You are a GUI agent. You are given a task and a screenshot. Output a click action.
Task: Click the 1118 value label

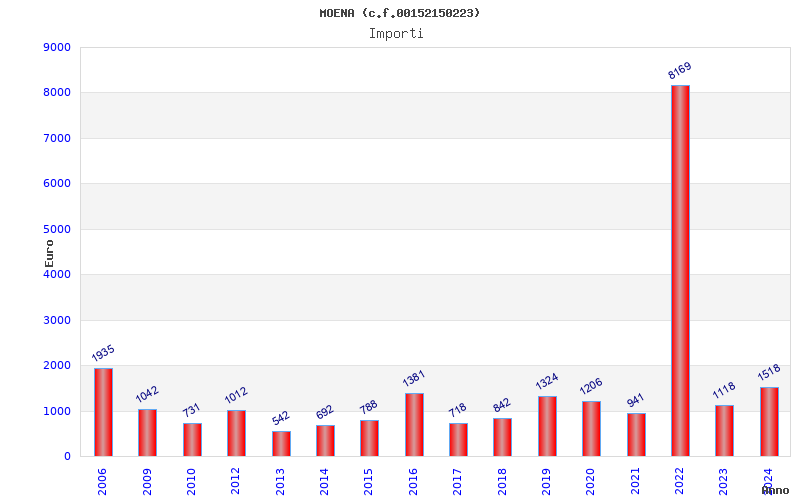(724, 390)
